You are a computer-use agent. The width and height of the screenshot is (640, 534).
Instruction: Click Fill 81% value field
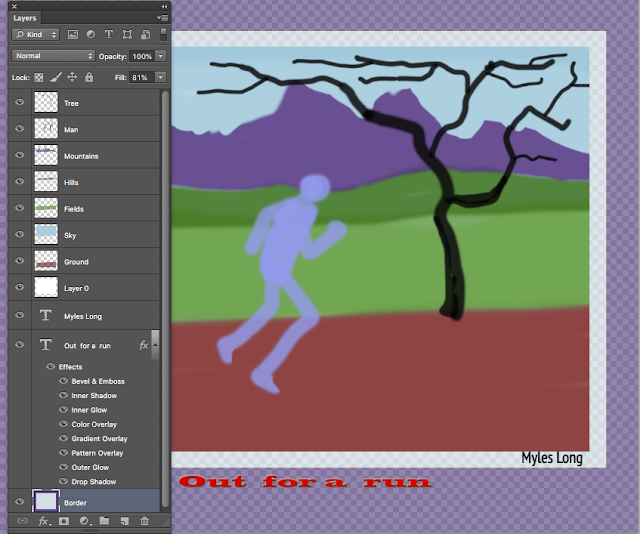pos(142,77)
